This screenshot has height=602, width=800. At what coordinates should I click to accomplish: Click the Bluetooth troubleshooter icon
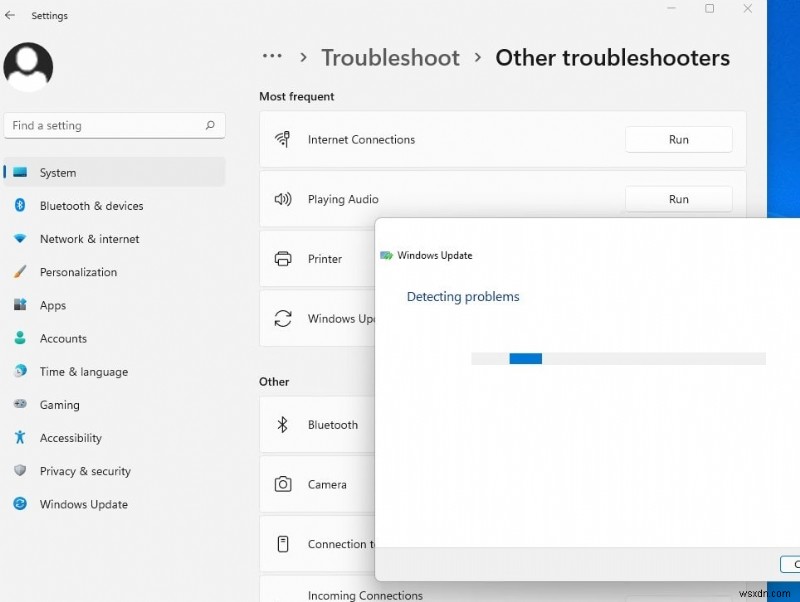[x=283, y=424]
